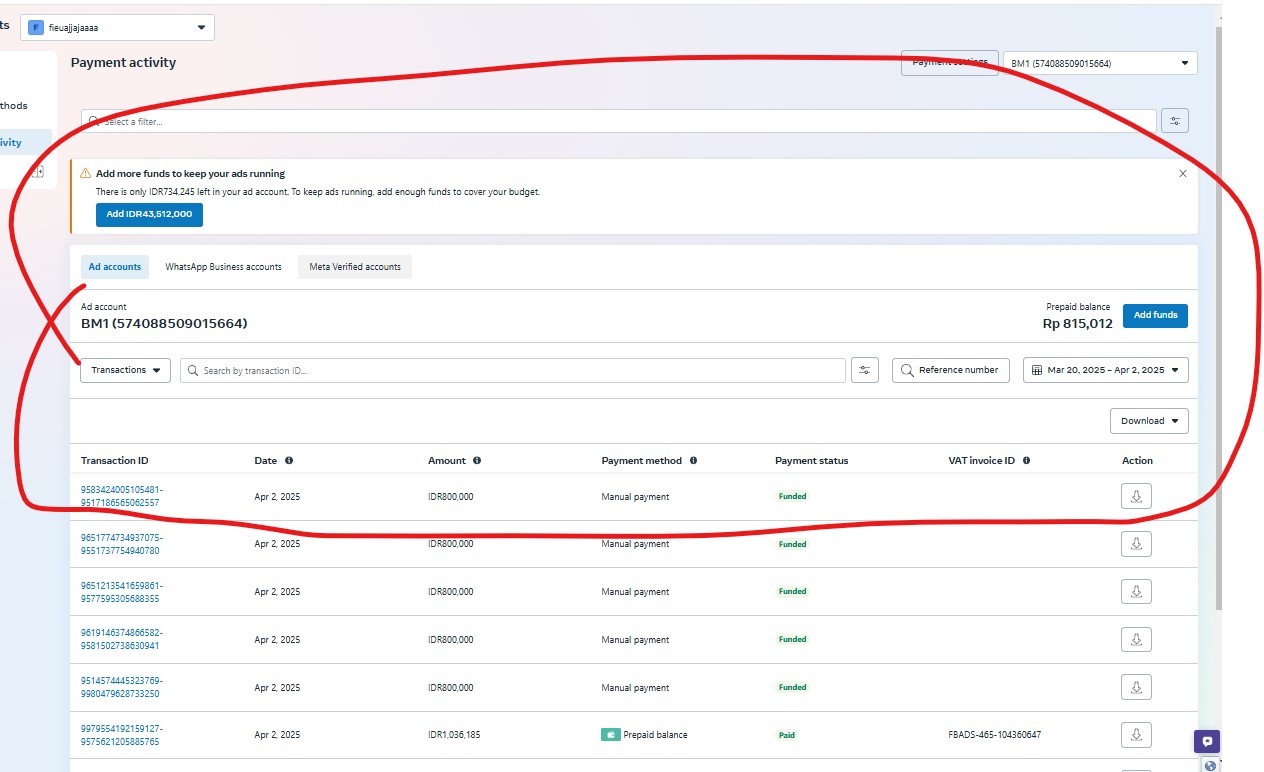Open the BM1 ad account selector dropdown
The height and width of the screenshot is (772, 1264).
[1100, 63]
